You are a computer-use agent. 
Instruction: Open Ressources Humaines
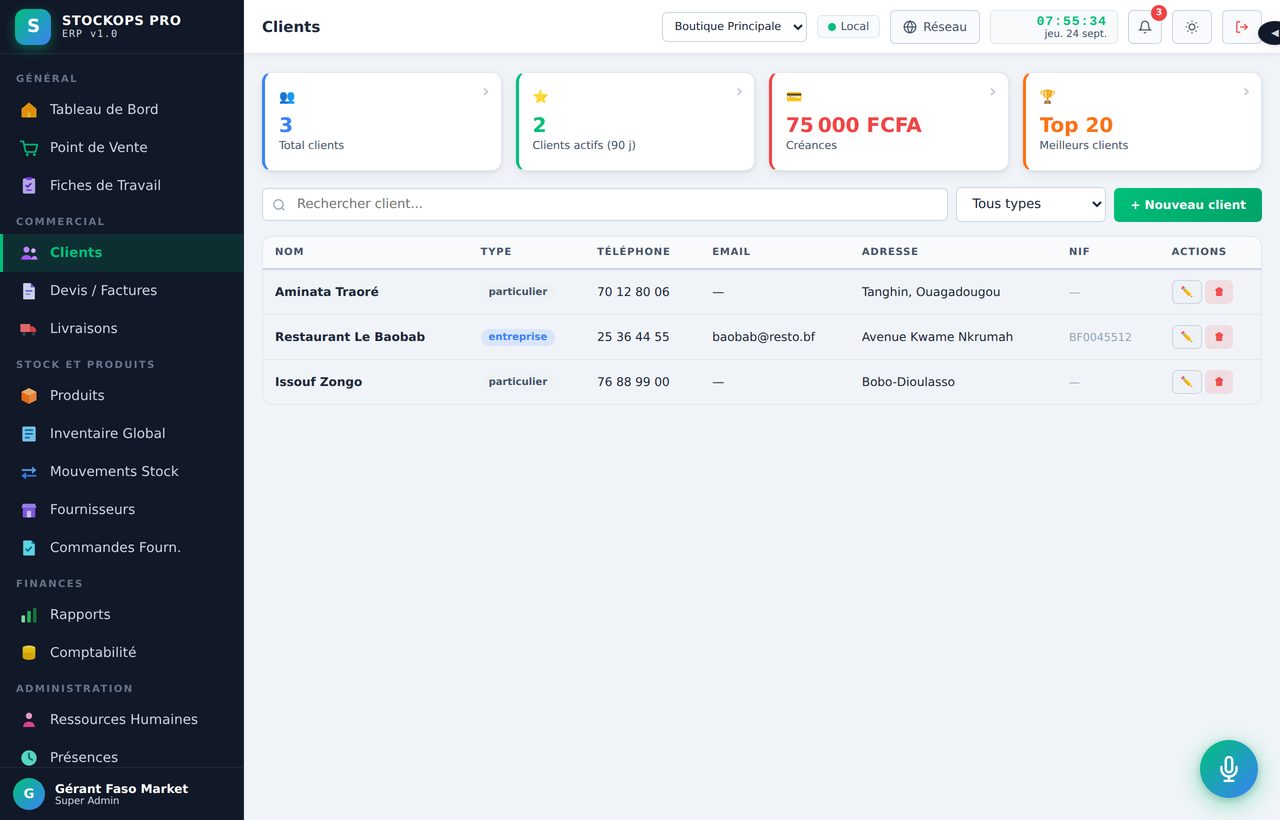[x=121, y=719]
